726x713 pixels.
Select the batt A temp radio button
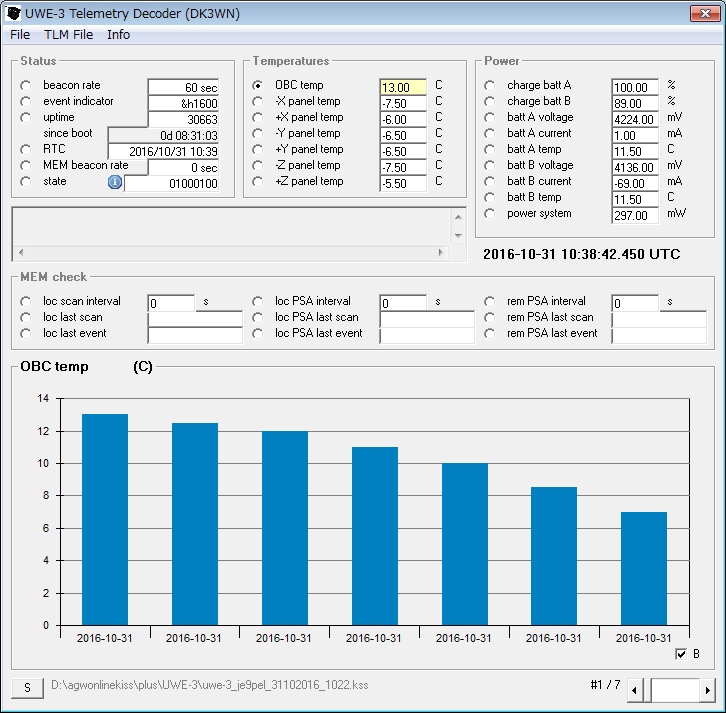point(489,150)
